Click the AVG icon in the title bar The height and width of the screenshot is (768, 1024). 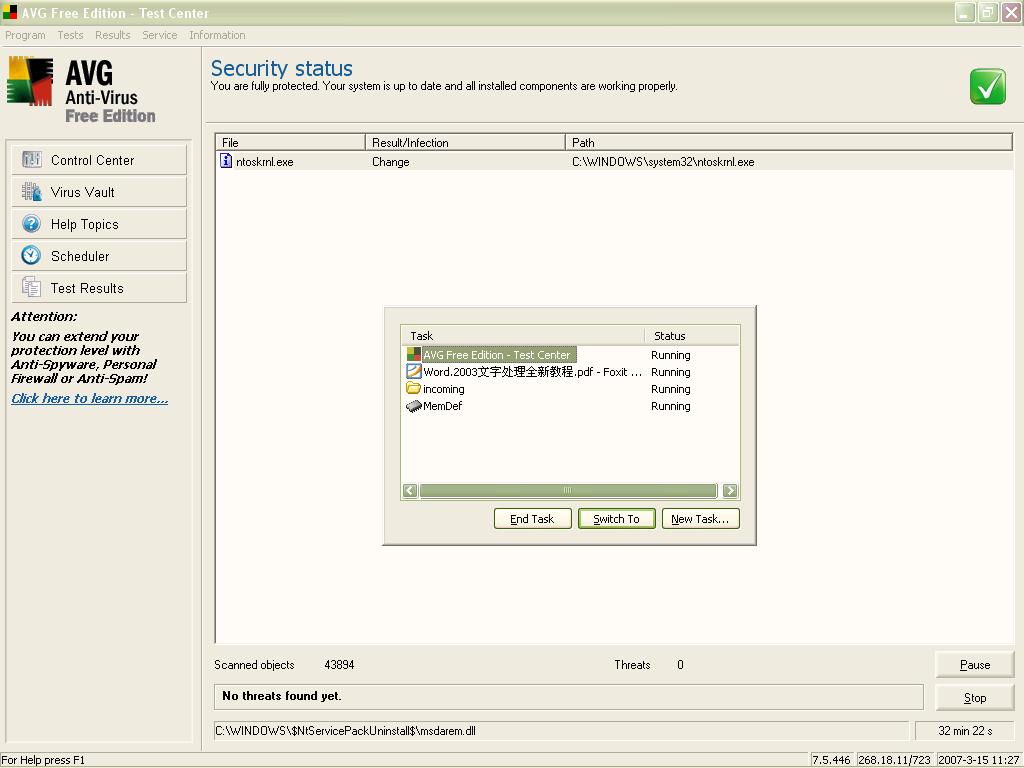pos(9,12)
